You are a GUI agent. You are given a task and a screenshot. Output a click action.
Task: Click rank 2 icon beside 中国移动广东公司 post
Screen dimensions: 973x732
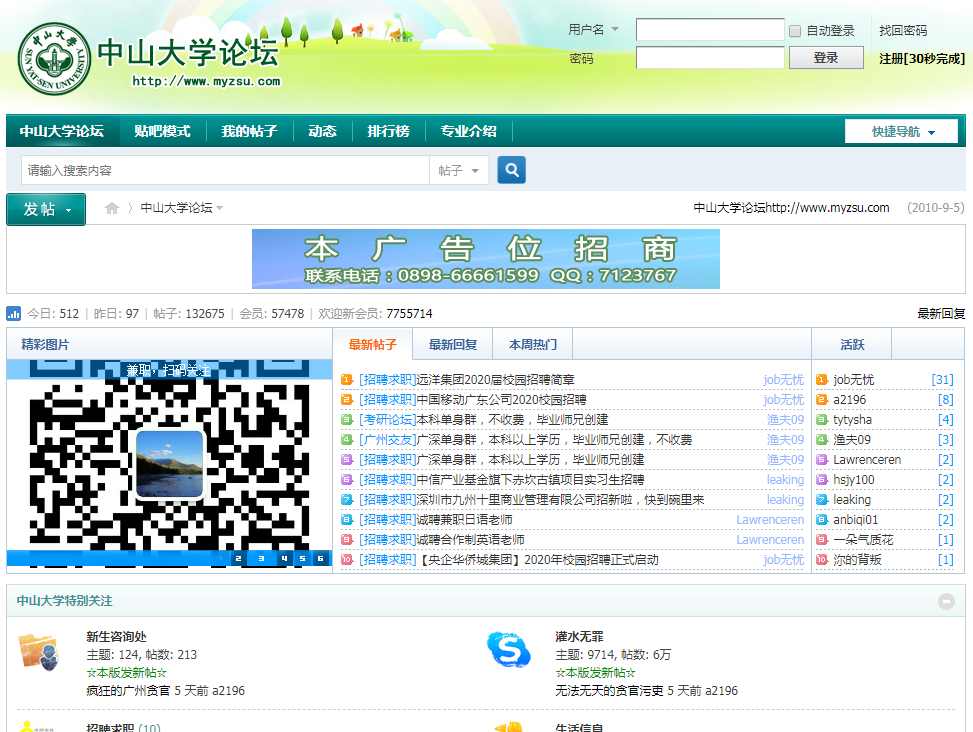coord(347,399)
